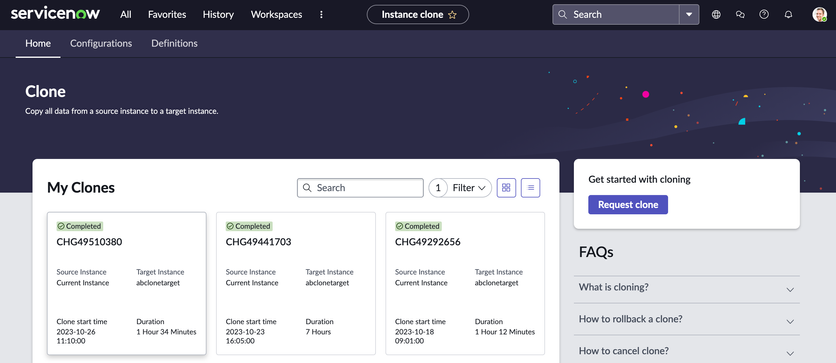Click the My Clones search field

[x=360, y=188]
